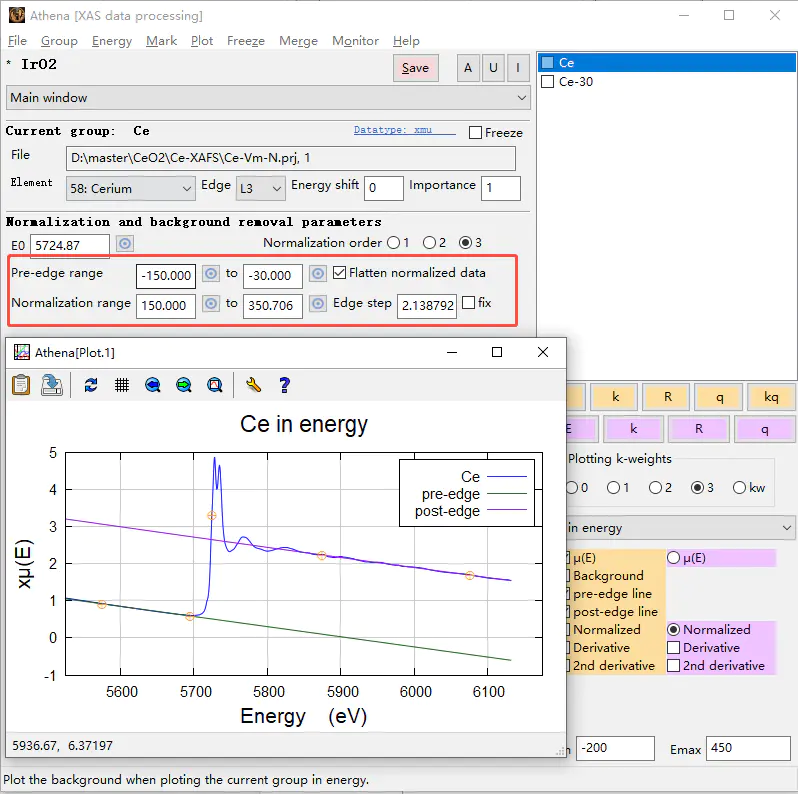Viewport: 798px width, 794px height.
Task: Open the Main window dropdown
Action: pyautogui.click(x=268, y=98)
